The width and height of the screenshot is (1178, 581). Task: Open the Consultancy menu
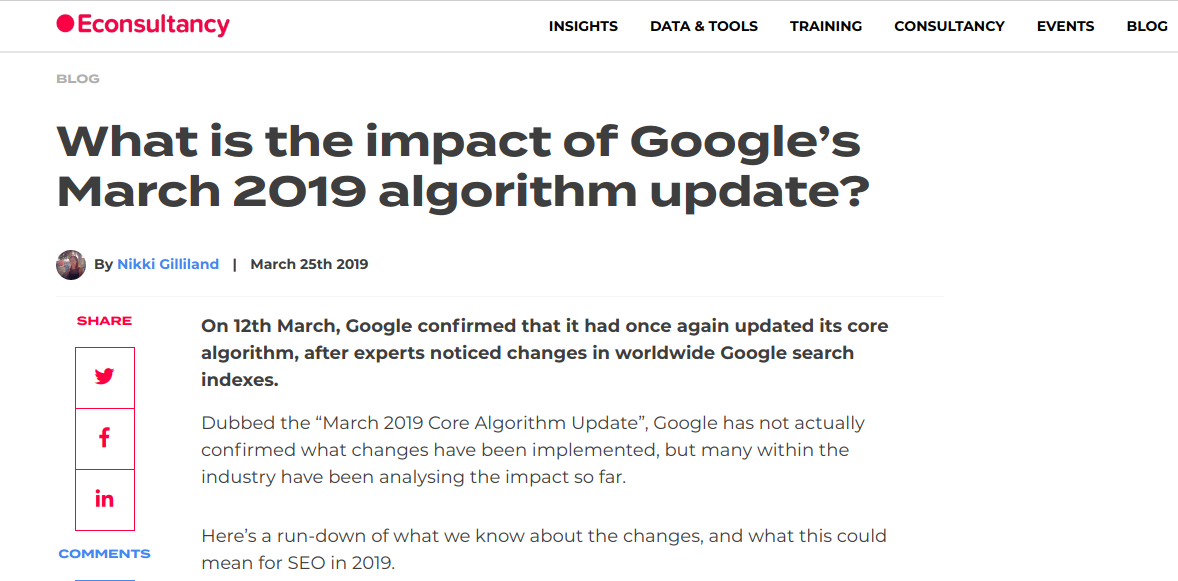click(949, 26)
